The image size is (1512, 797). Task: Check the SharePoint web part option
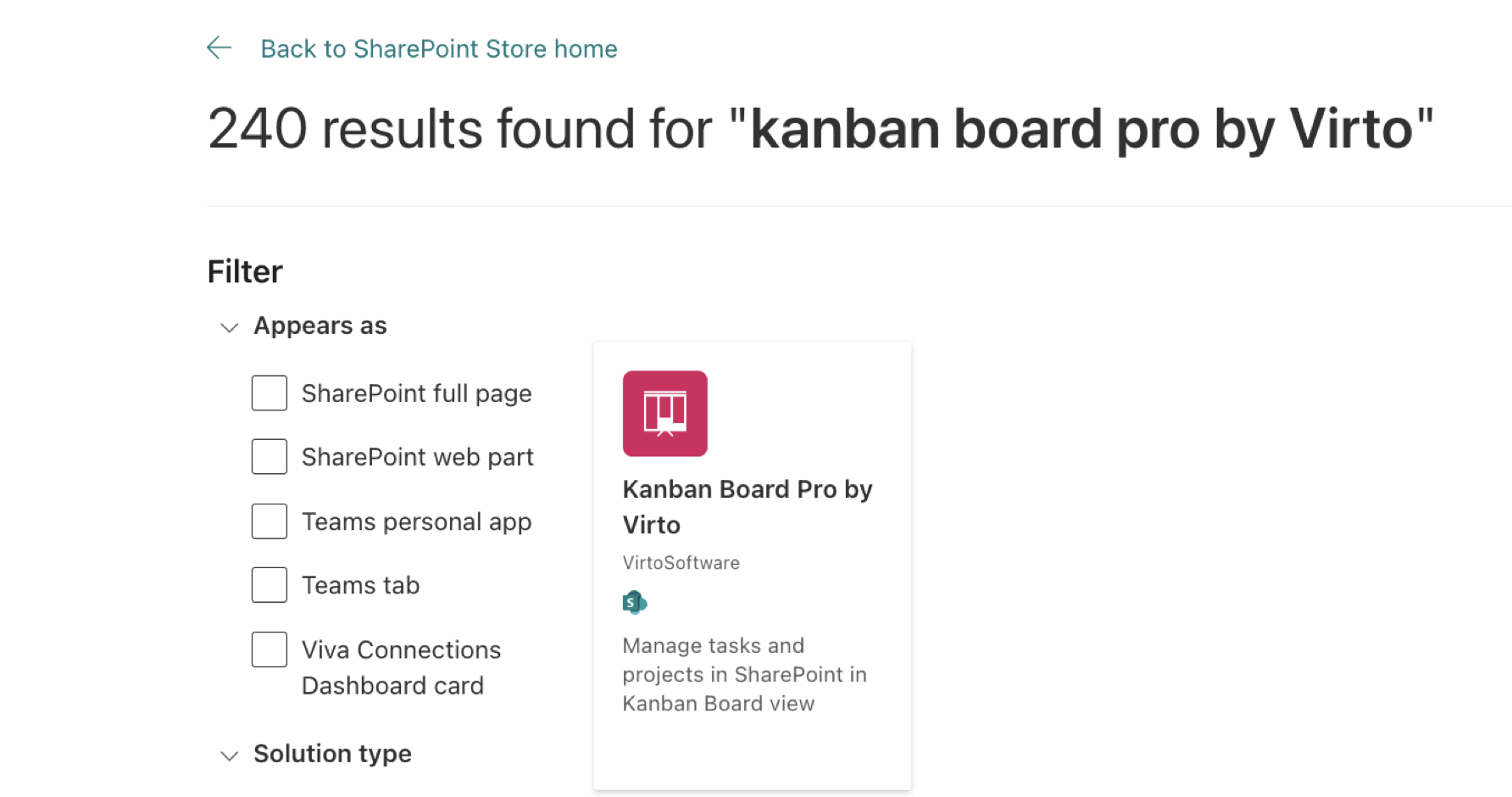coord(269,456)
